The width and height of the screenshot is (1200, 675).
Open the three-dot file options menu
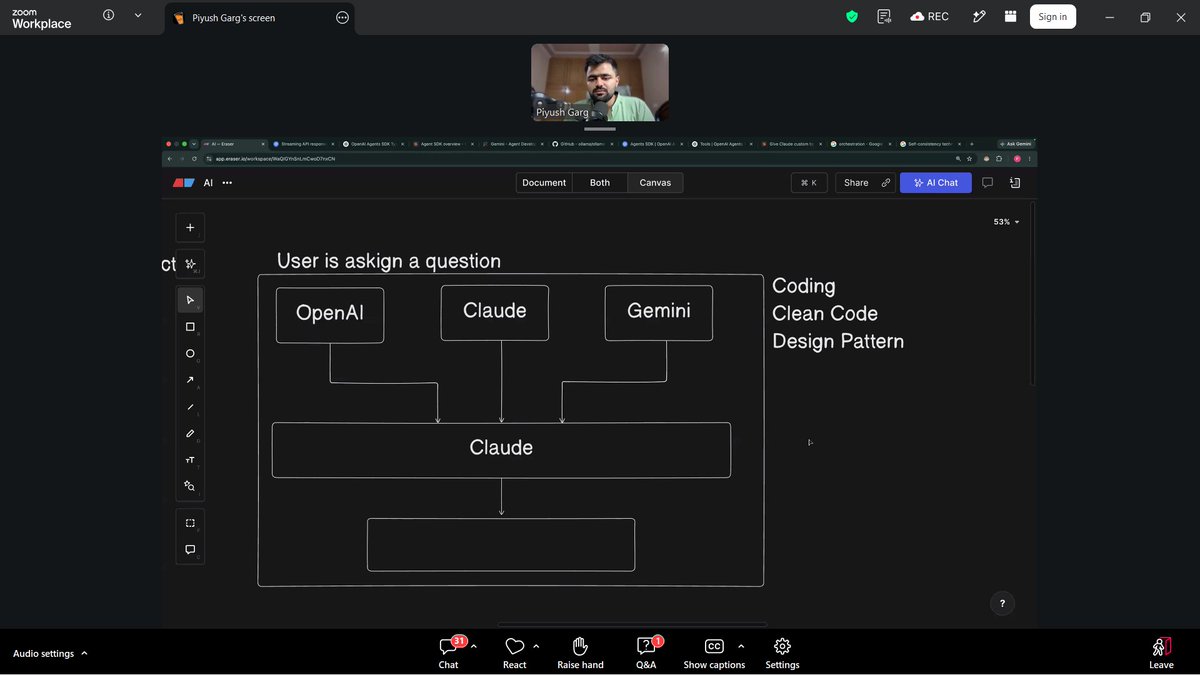(x=227, y=183)
